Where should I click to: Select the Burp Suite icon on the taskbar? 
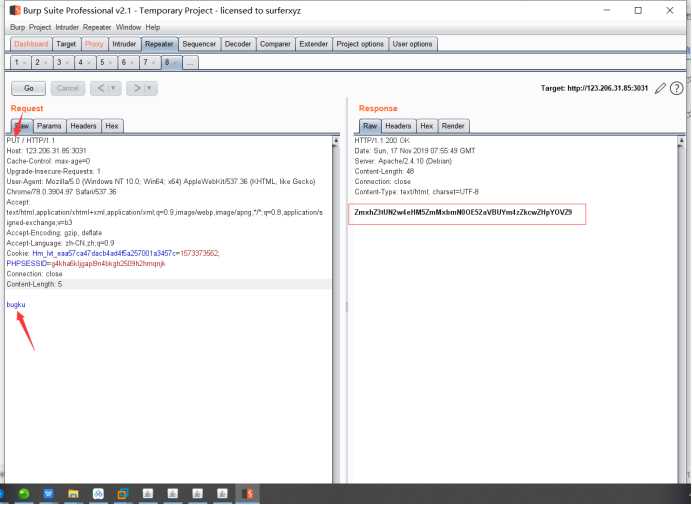point(247,494)
